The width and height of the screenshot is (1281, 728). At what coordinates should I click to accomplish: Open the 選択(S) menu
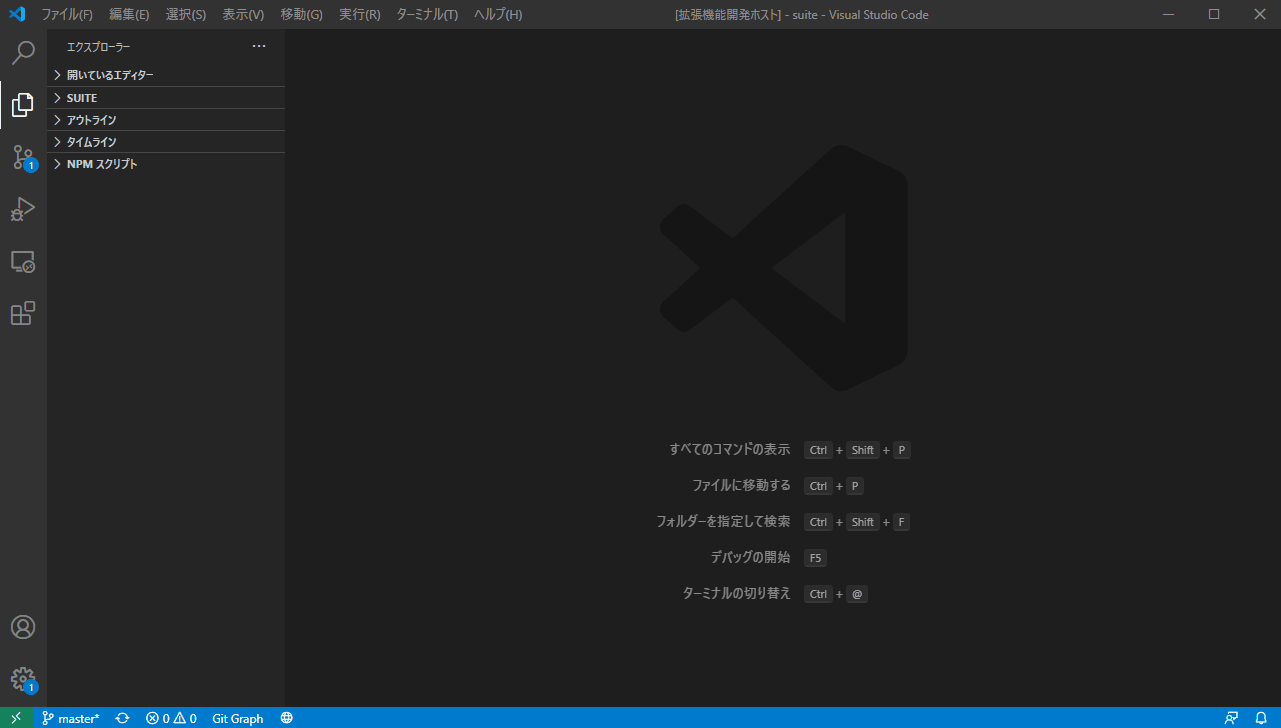coord(186,14)
